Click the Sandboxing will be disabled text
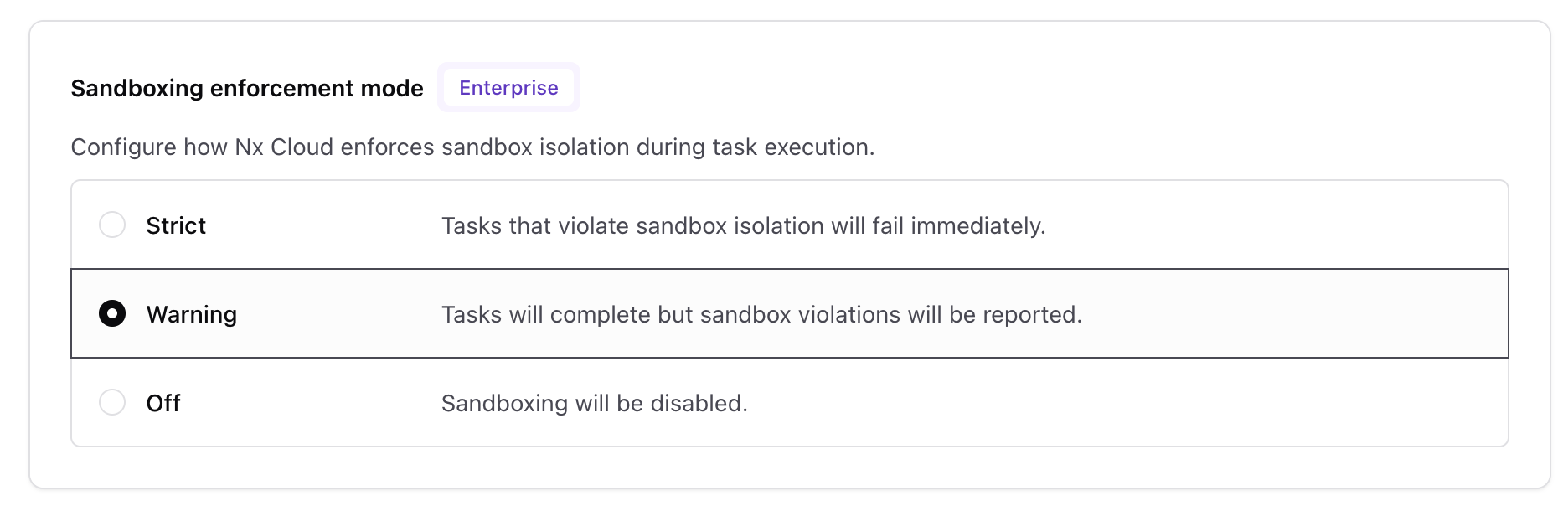Image resolution: width=1568 pixels, height=506 pixels. click(x=595, y=402)
